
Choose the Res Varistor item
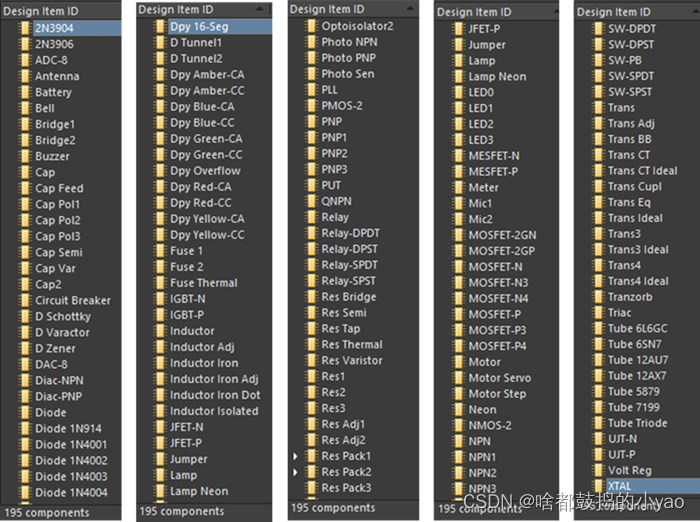tap(352, 360)
